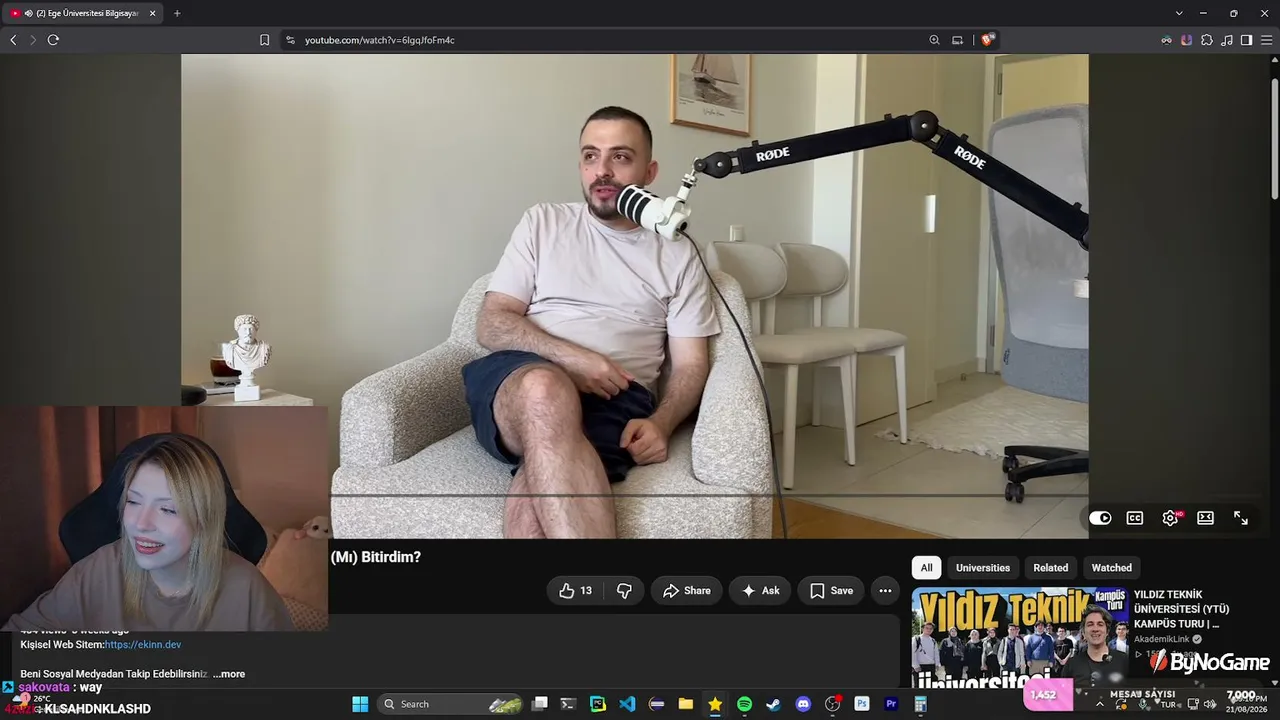Open a new browser tab

click(x=177, y=13)
